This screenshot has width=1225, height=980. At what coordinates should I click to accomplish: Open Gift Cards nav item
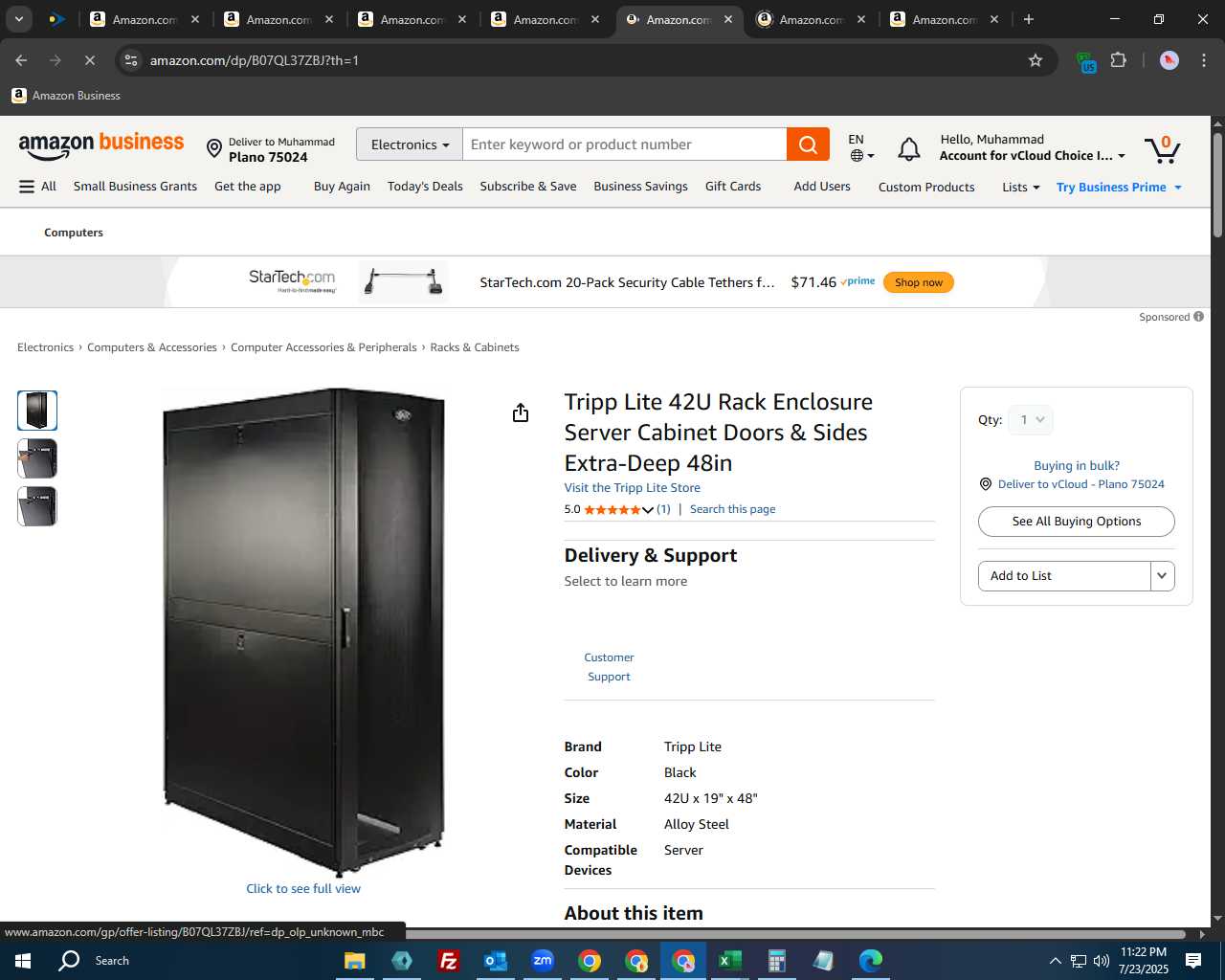[x=733, y=187]
